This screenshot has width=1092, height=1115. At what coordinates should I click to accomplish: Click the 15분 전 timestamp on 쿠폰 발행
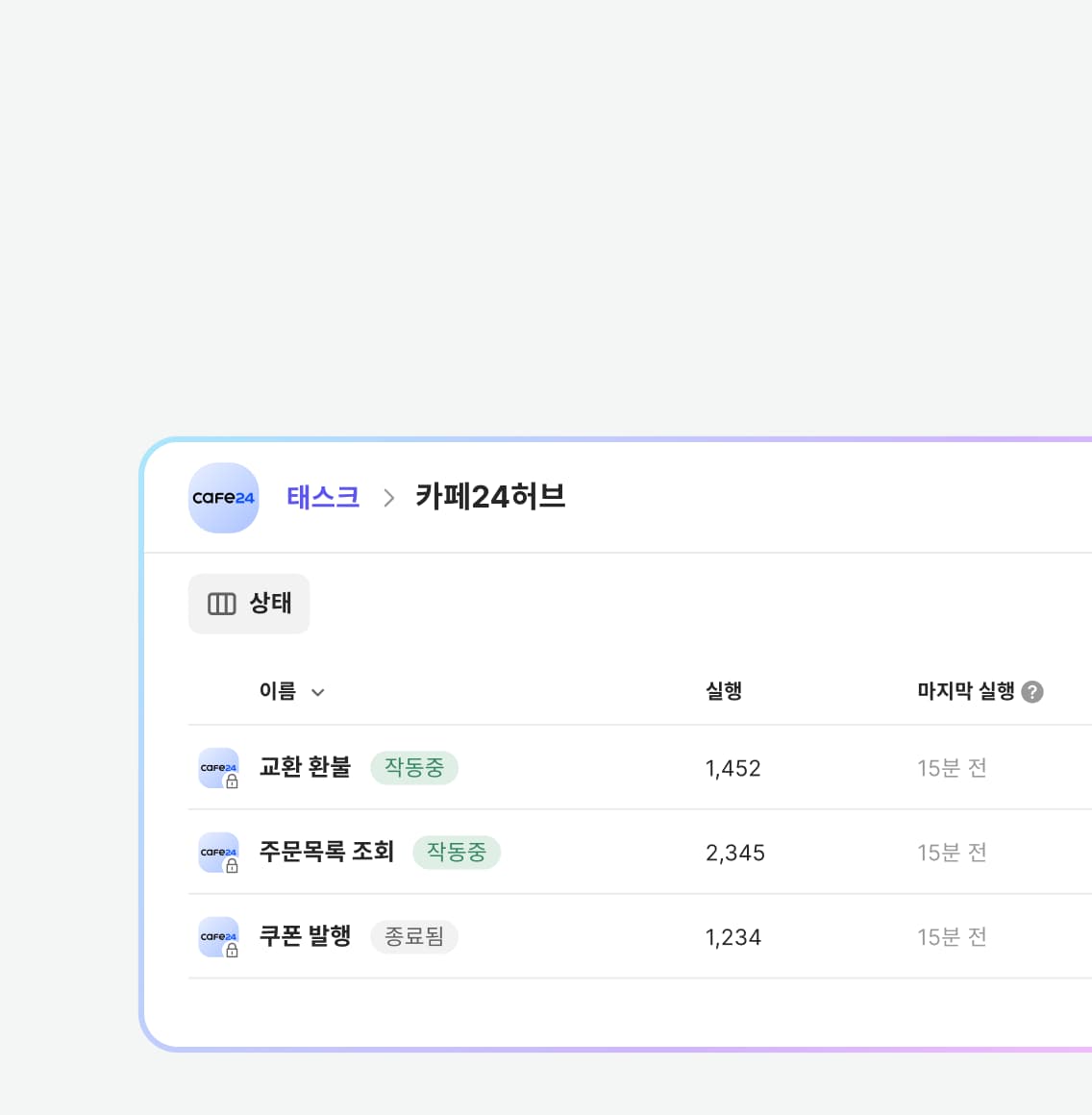pos(952,937)
